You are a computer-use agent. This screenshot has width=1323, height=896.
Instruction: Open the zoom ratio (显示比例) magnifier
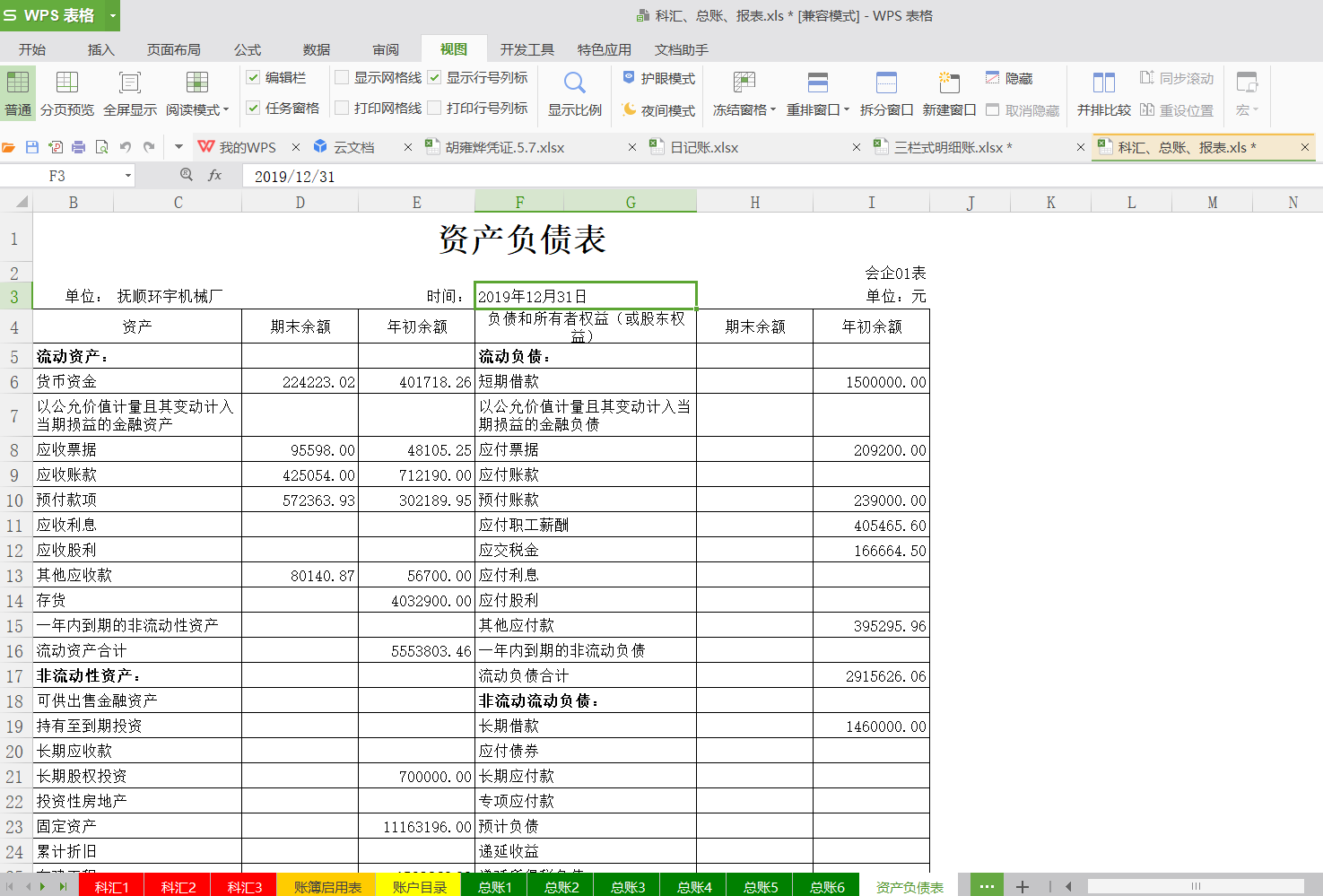click(x=575, y=83)
